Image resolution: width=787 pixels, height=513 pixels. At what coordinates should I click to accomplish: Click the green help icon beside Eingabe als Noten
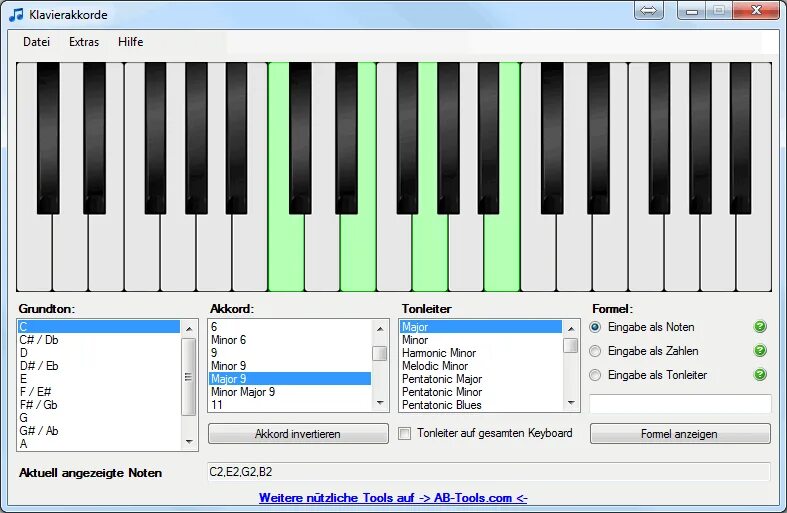click(x=760, y=327)
